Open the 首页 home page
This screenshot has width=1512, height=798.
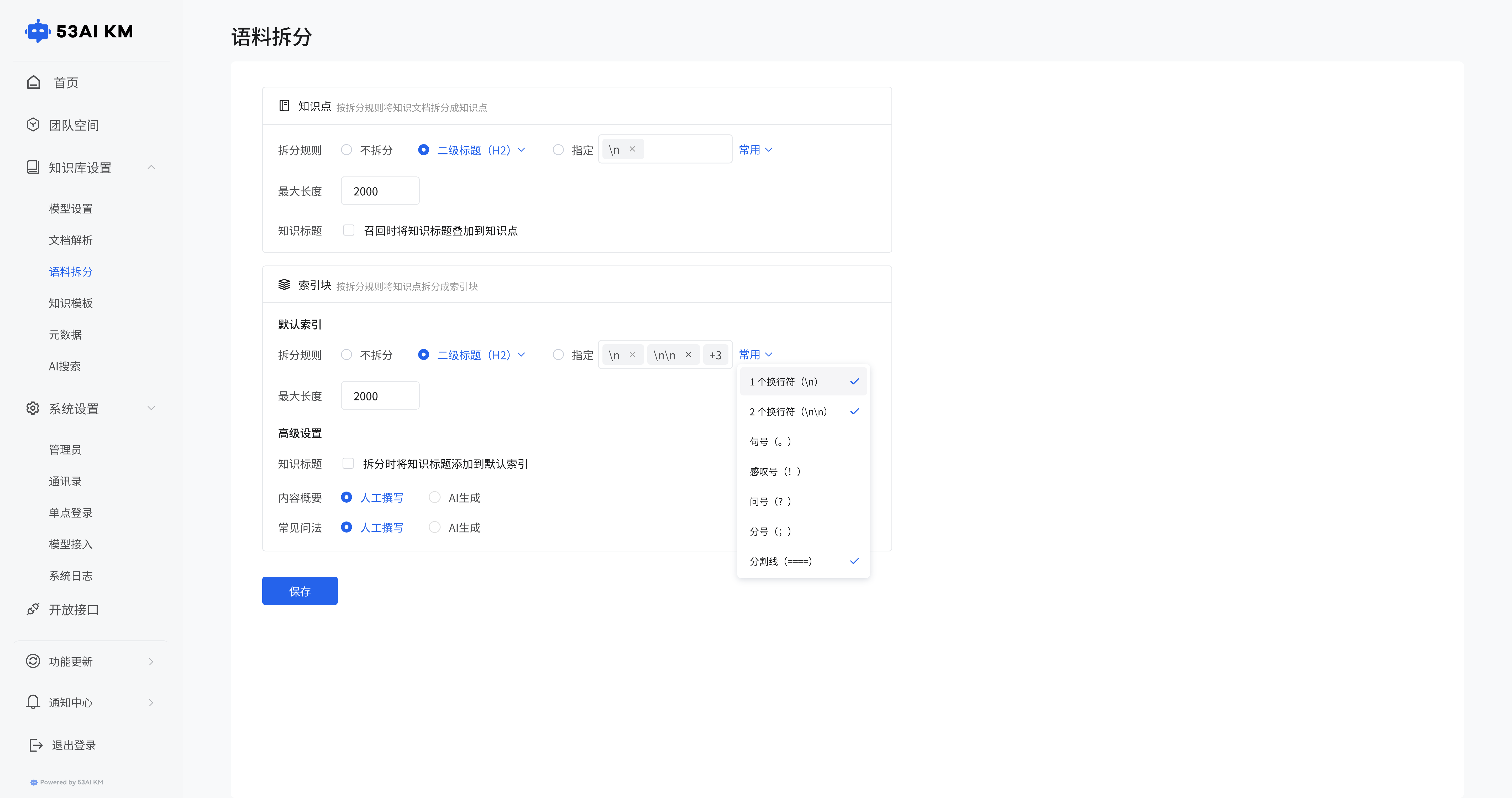(65, 82)
